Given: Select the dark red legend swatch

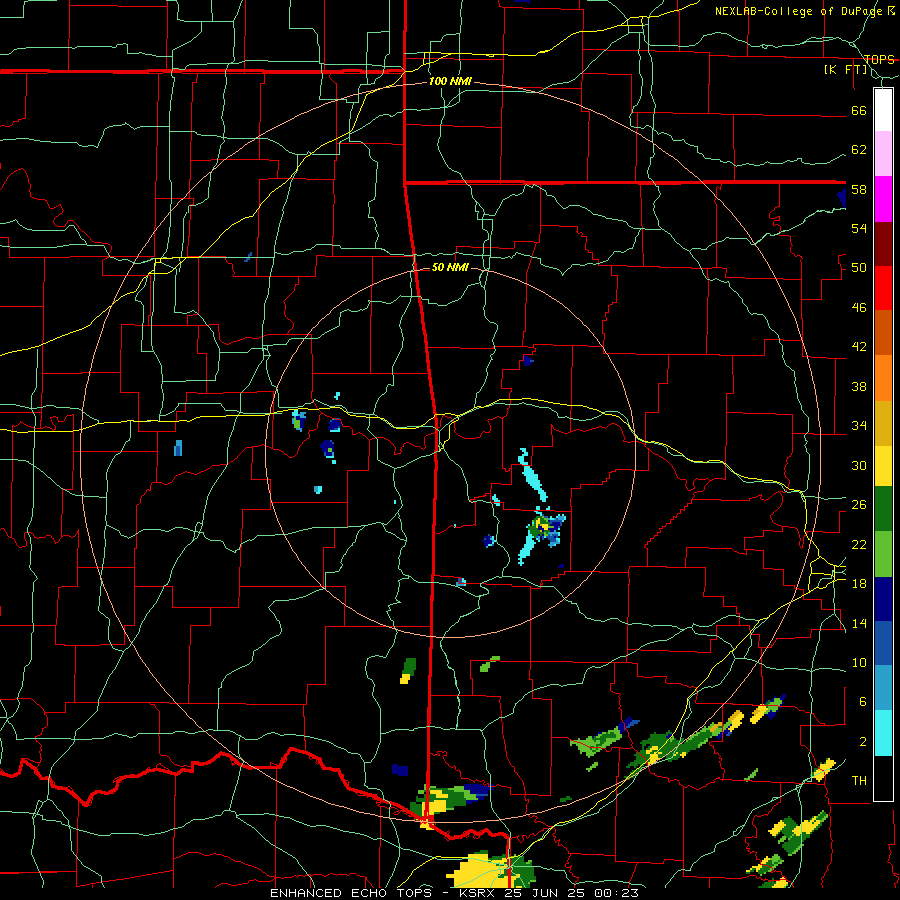Looking at the screenshot, I should [x=883, y=243].
